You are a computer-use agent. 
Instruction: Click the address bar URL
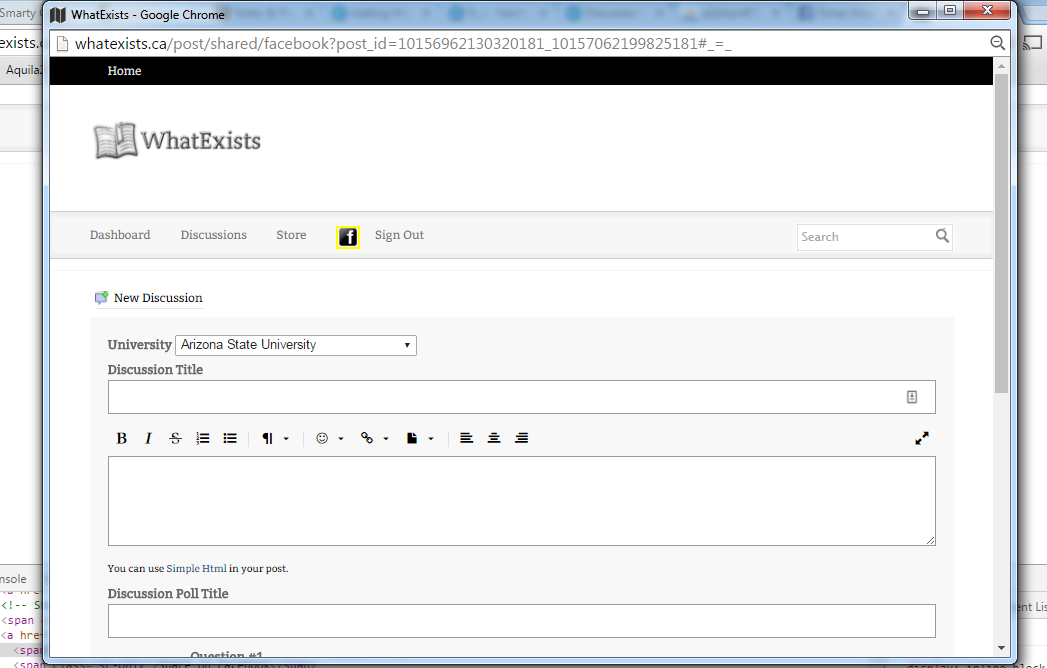click(x=403, y=44)
